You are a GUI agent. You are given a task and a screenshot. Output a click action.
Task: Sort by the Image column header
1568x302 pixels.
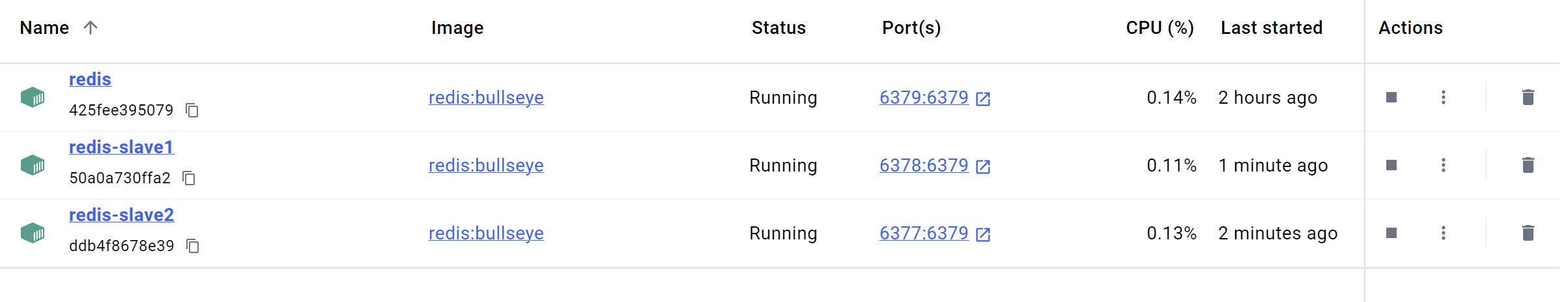[x=457, y=28]
